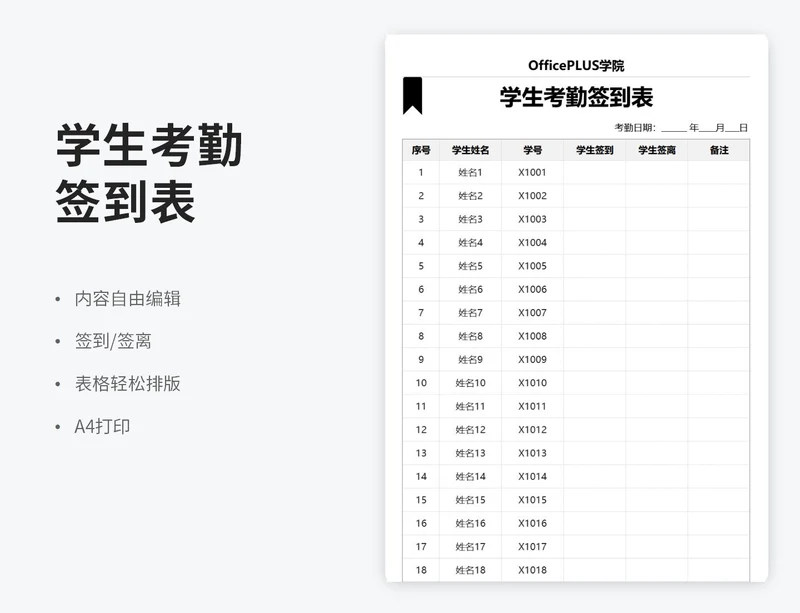Select the '学生姓名' column header
Viewport: 800px width, 613px height.
click(470, 150)
